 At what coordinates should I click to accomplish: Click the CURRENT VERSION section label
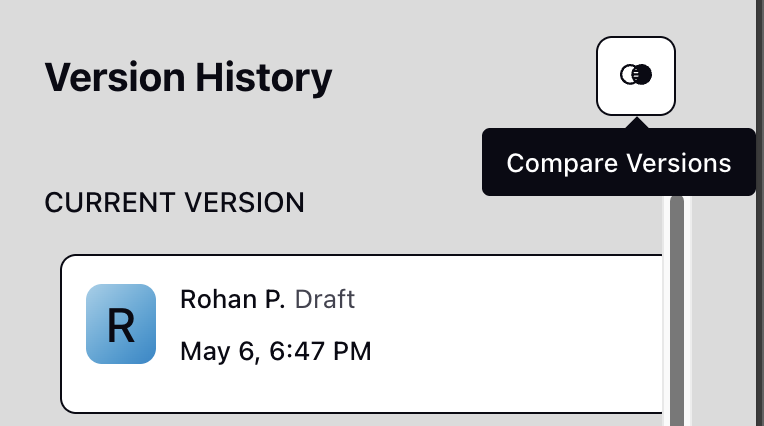174,202
